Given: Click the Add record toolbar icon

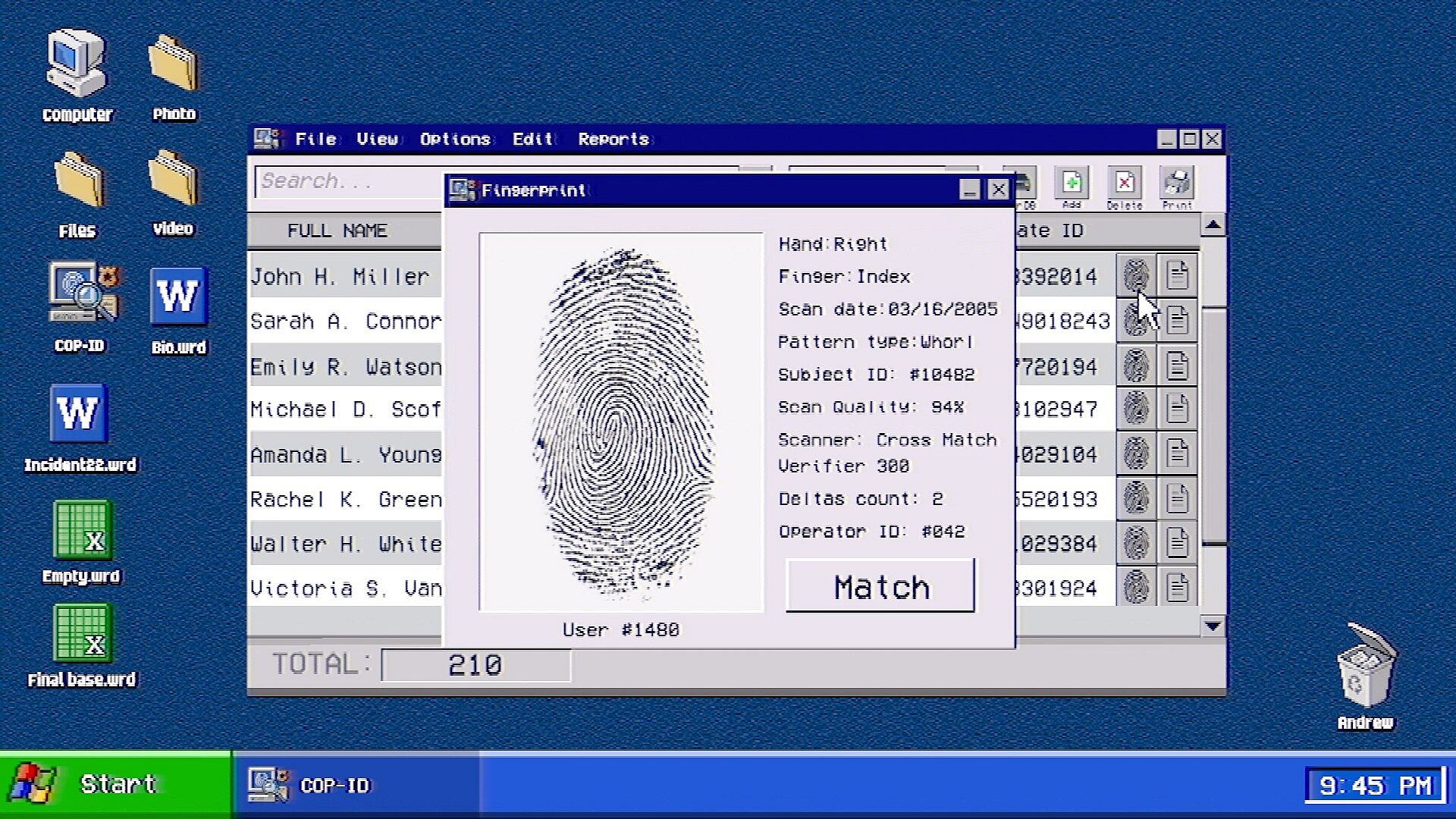Looking at the screenshot, I should (x=1072, y=187).
